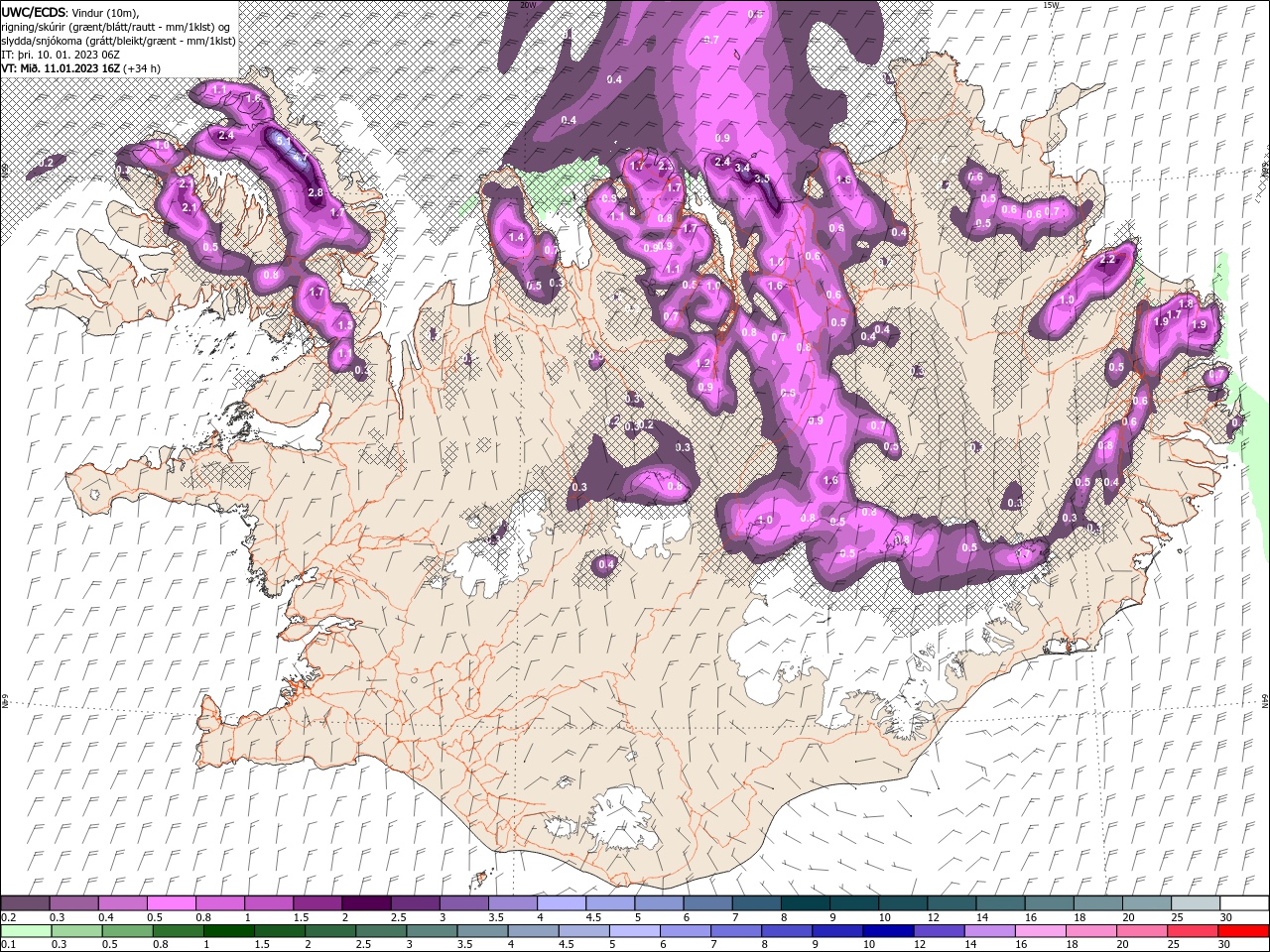The height and width of the screenshot is (952, 1270).
Task: Choose the darkest purple 2–2.5 snow legend swatch
Action: coord(366,903)
